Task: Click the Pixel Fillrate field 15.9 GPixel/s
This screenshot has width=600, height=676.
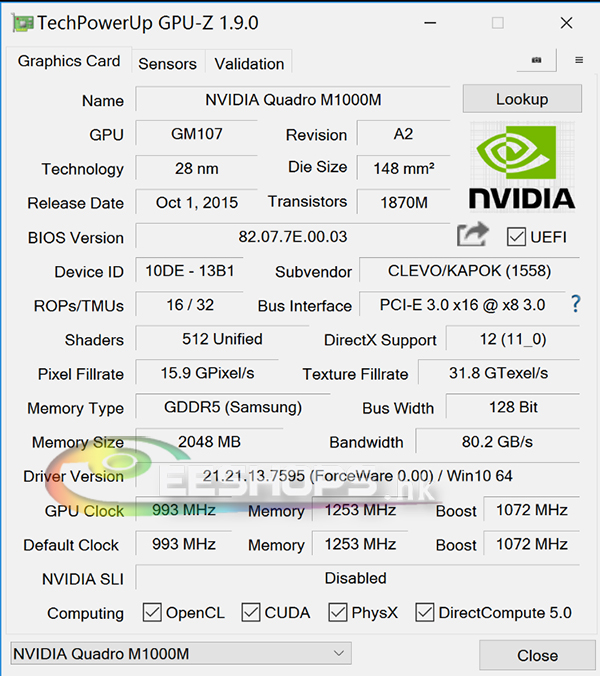Action: [x=207, y=373]
